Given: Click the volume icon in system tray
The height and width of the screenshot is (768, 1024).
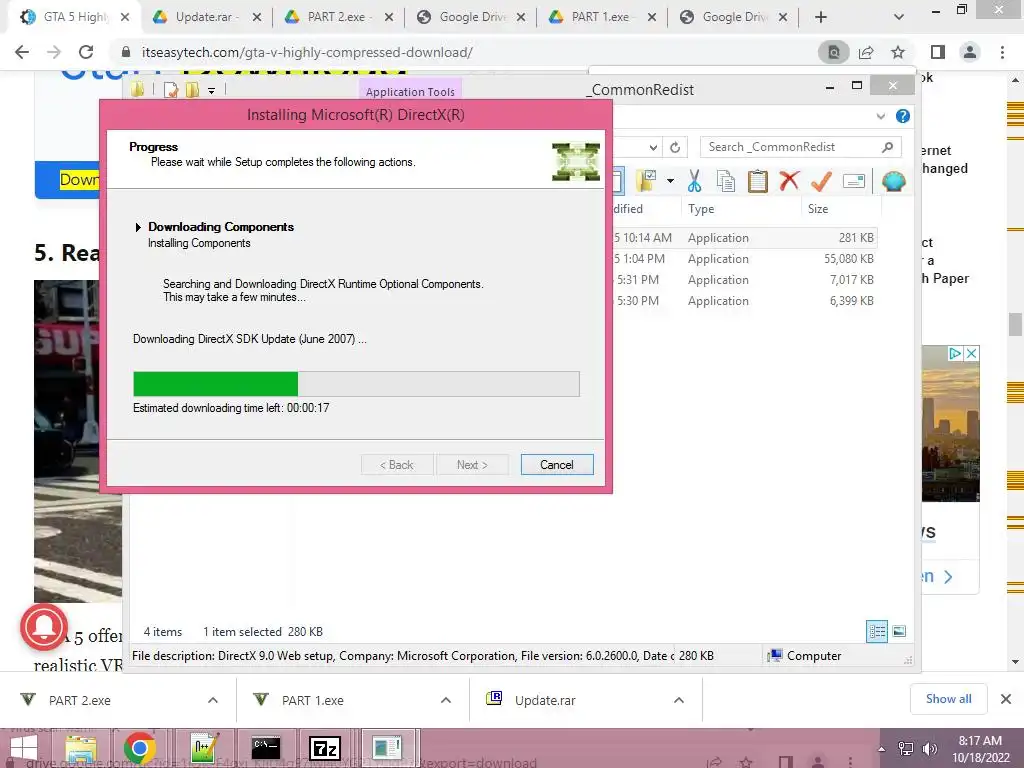Looking at the screenshot, I should pos(930,749).
